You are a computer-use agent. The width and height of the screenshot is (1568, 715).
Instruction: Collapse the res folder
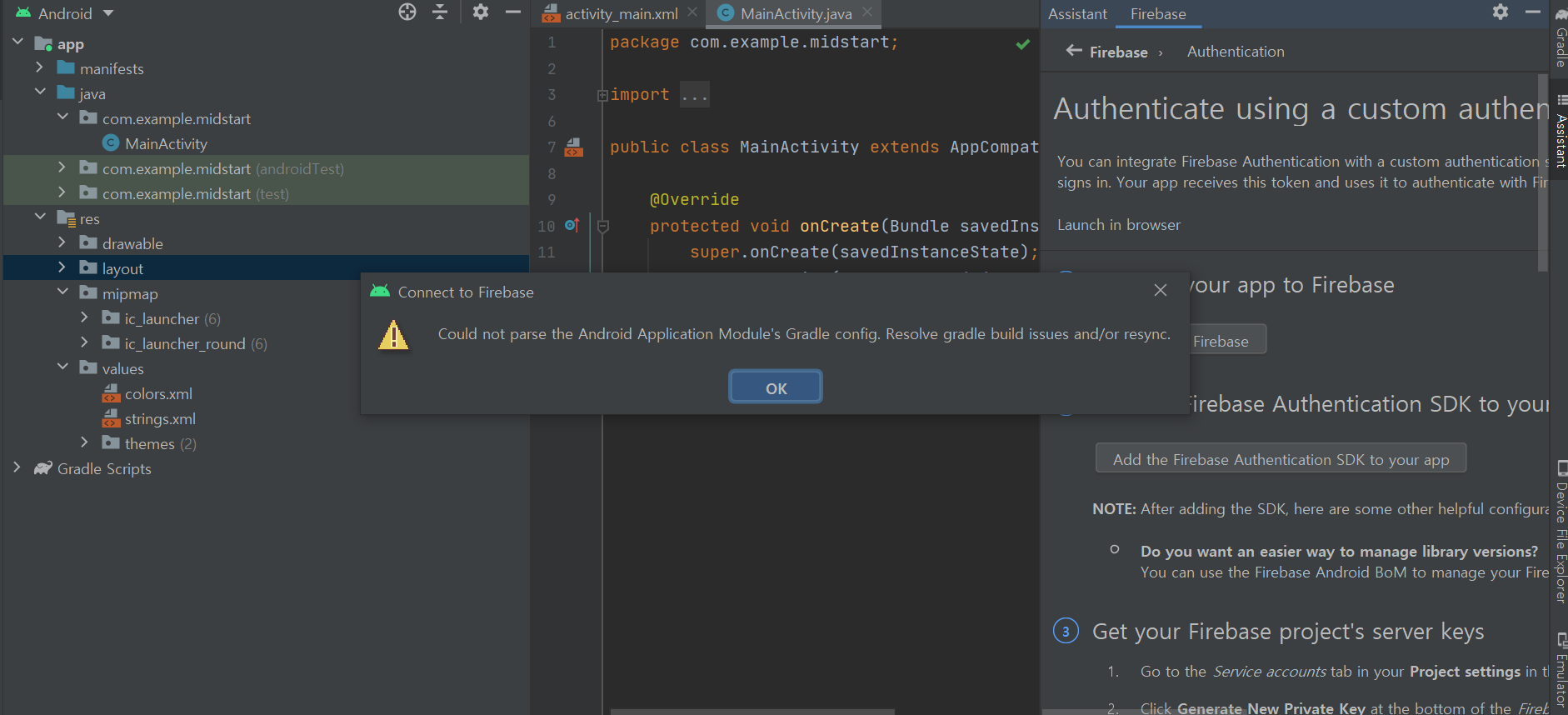point(40,217)
